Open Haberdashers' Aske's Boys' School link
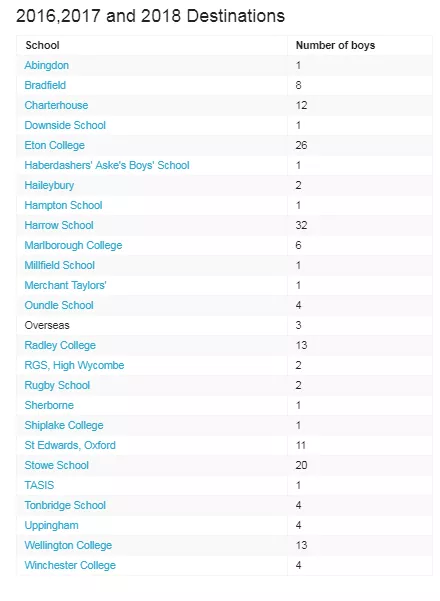The image size is (440, 601). coord(107,166)
